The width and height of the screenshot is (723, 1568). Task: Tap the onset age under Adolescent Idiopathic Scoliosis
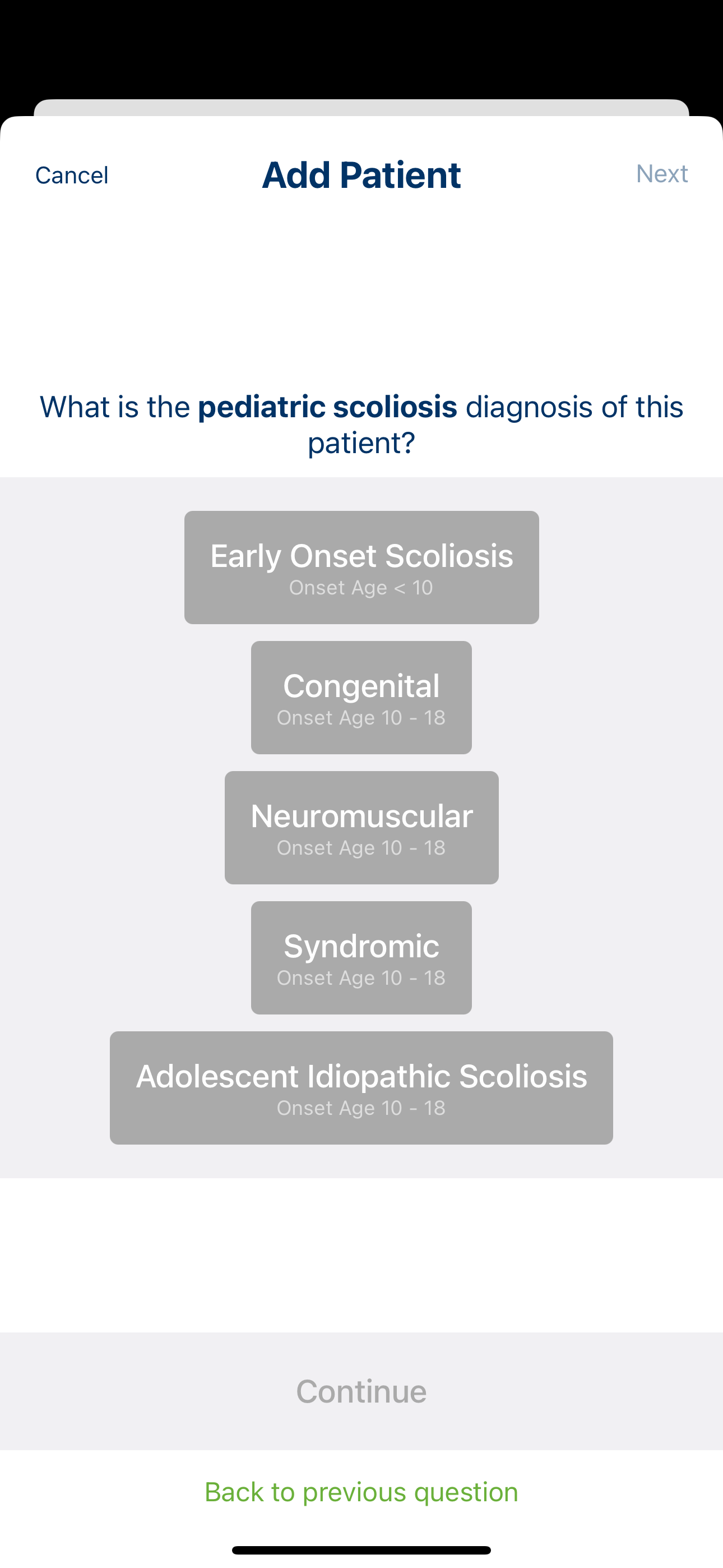pyautogui.click(x=361, y=1108)
